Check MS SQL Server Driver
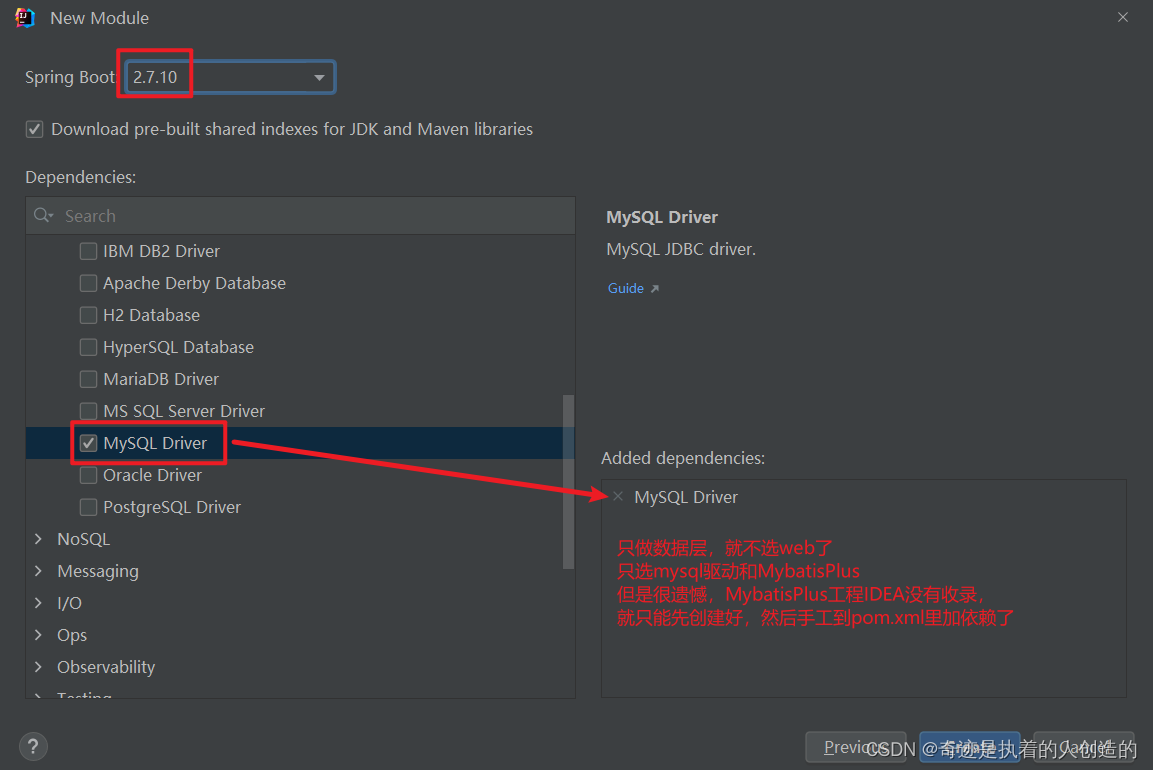The image size is (1153, 770). click(x=88, y=411)
